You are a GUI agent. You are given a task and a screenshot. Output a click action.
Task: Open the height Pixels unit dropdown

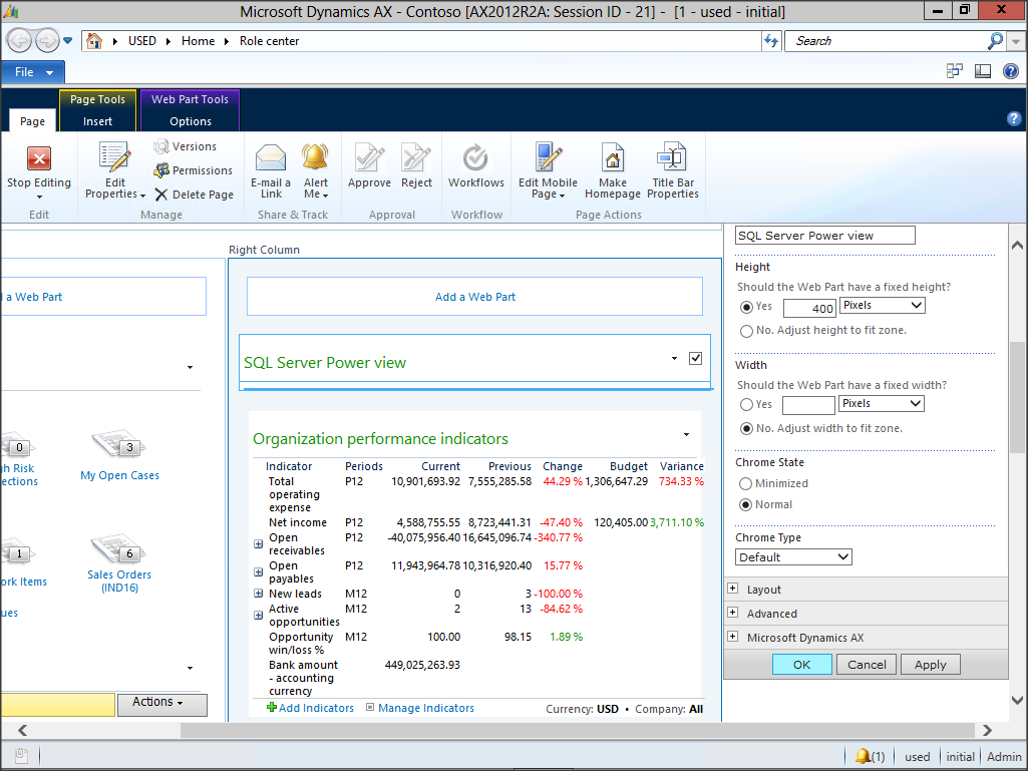click(x=882, y=306)
